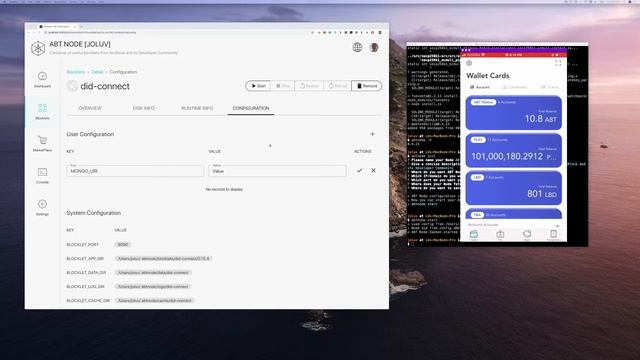Click the Restart button
640x360 pixels.
pos(309,86)
